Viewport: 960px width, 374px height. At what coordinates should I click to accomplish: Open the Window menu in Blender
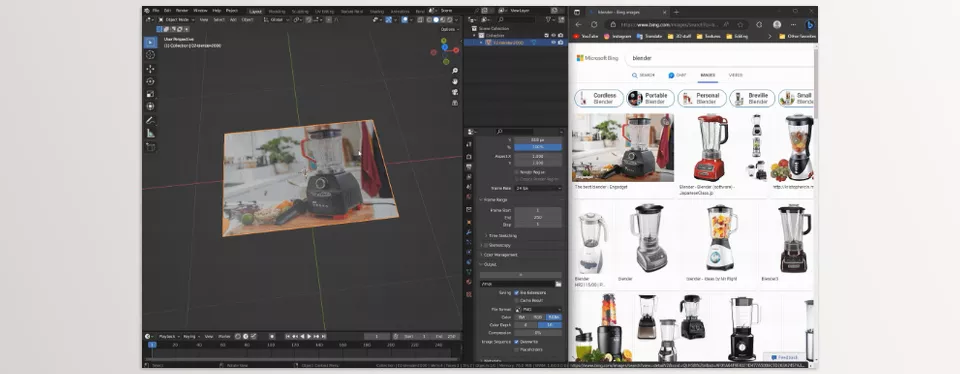pos(200,10)
